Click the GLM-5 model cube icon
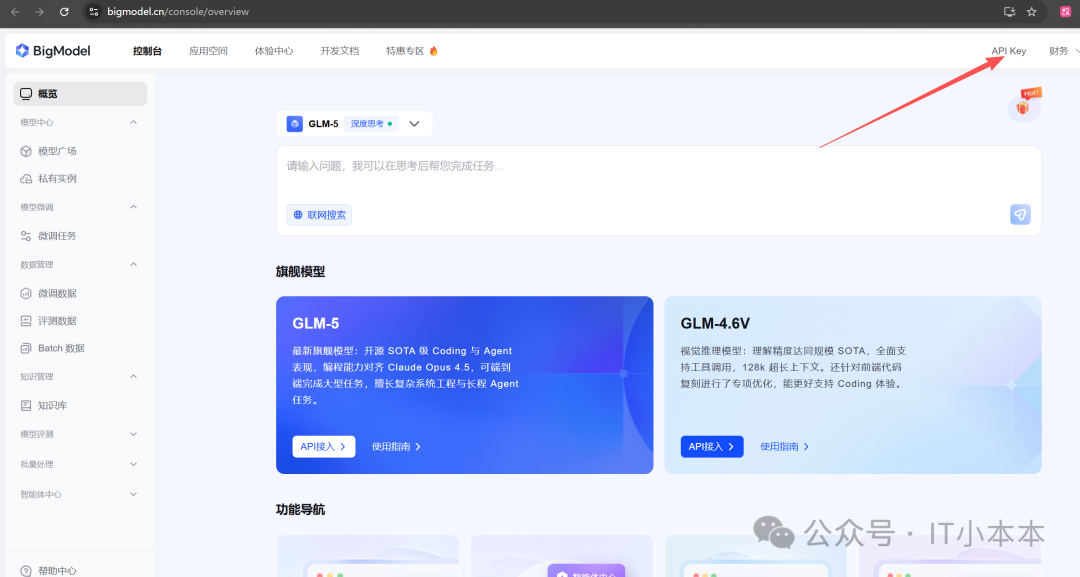The width and height of the screenshot is (1080, 577). click(295, 124)
